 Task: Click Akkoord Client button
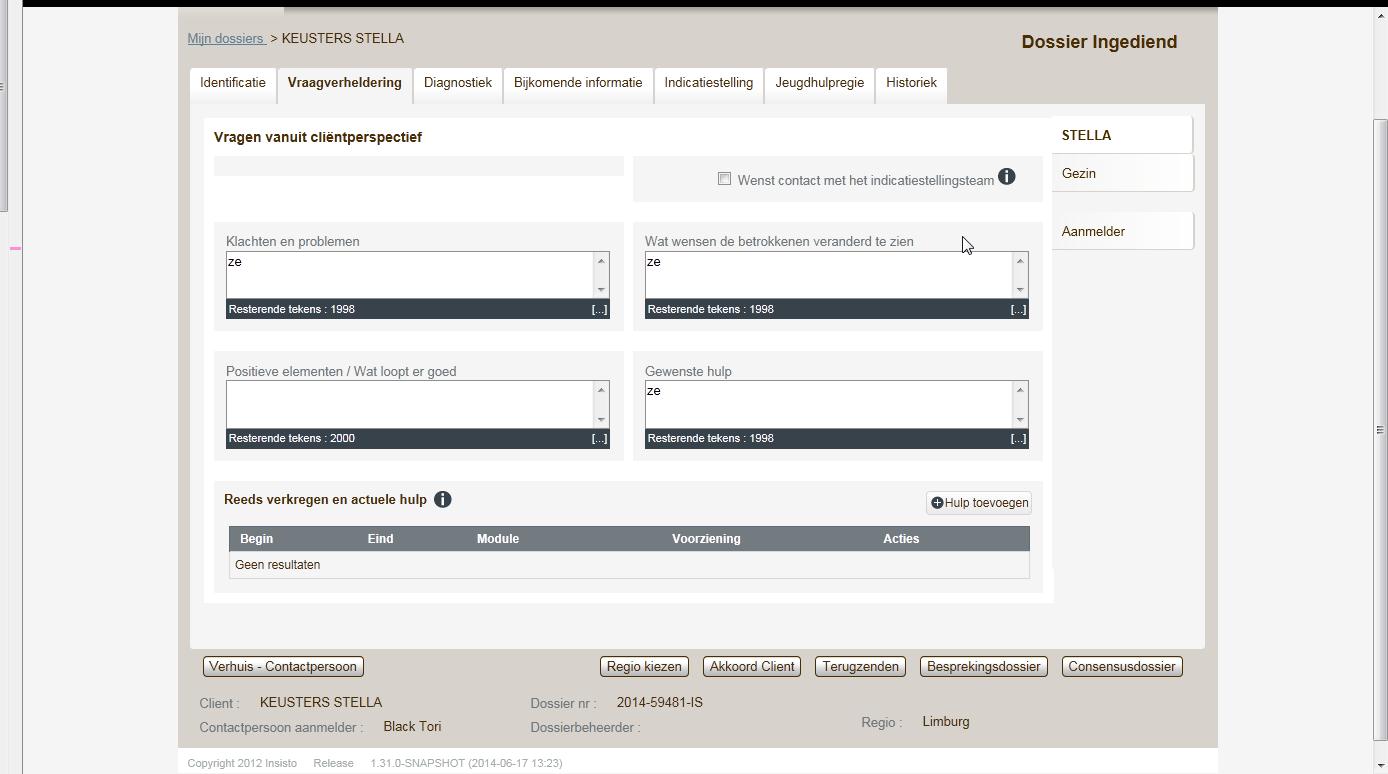click(752, 667)
